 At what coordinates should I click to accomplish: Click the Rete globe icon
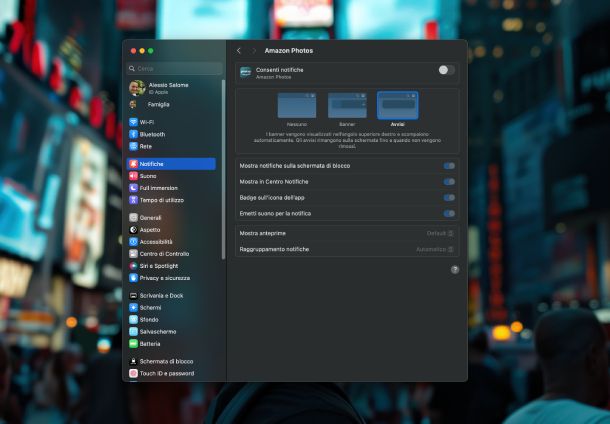(133, 146)
